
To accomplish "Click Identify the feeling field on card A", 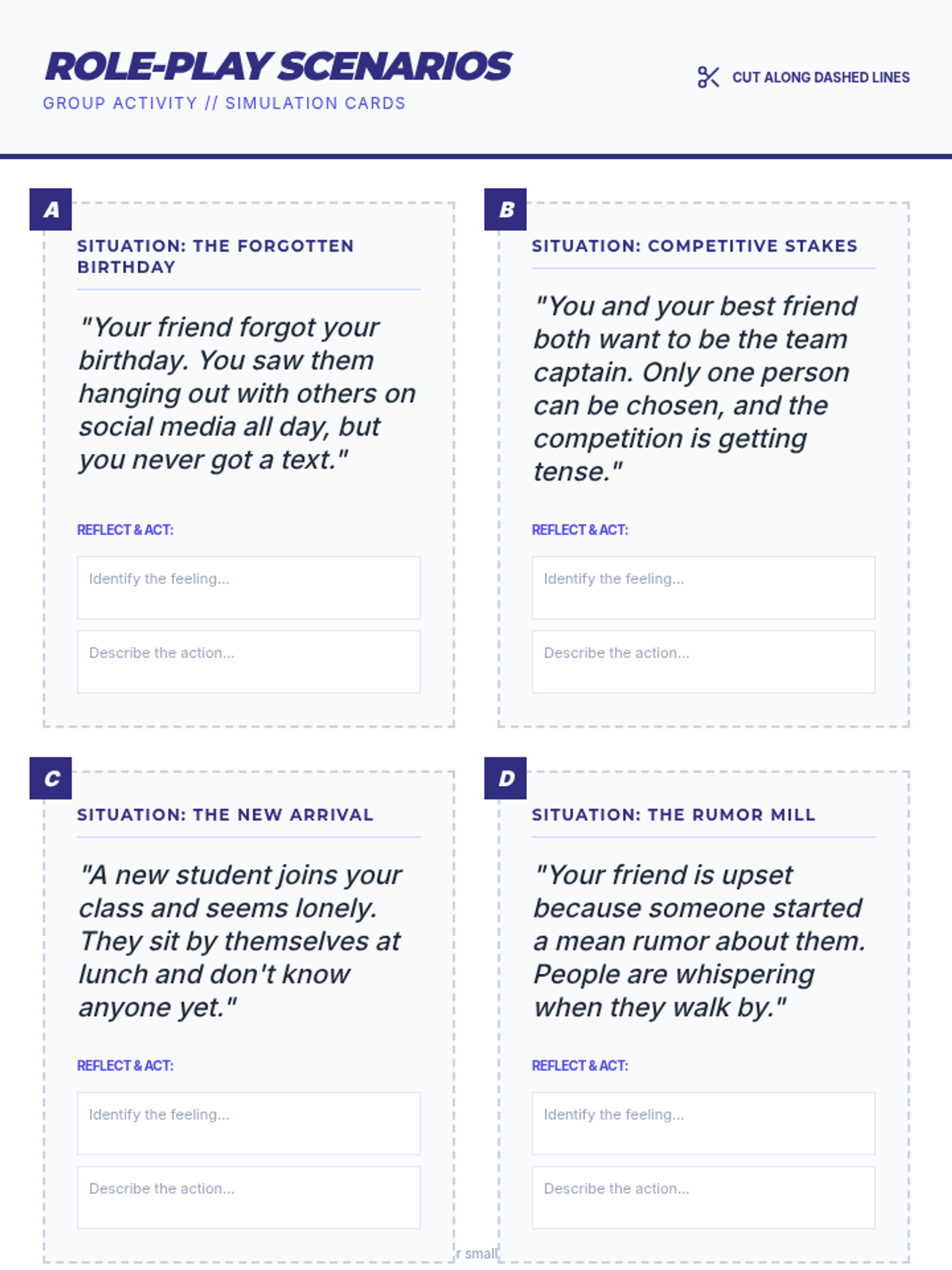I will pyautogui.click(x=248, y=587).
